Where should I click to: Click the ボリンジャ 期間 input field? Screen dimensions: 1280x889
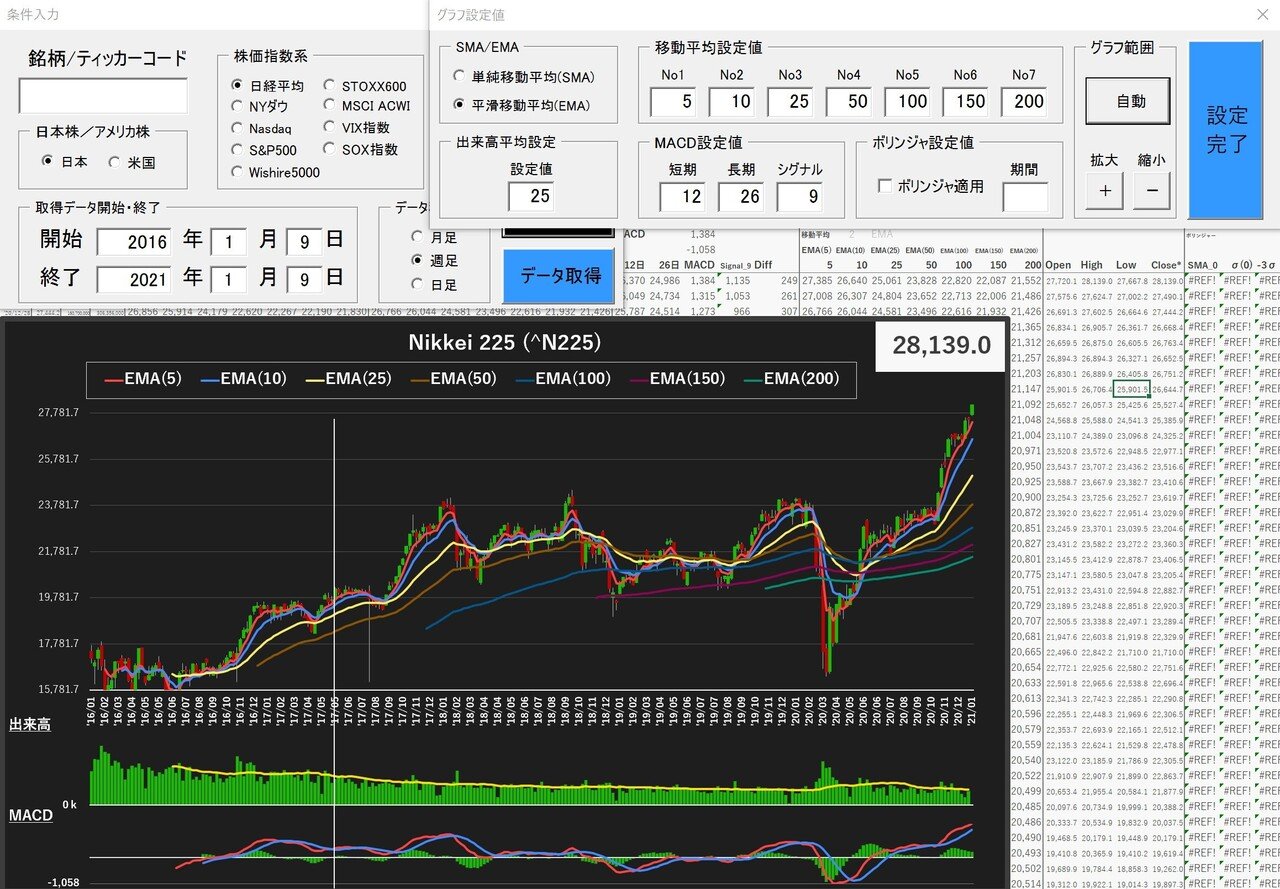[1026, 197]
